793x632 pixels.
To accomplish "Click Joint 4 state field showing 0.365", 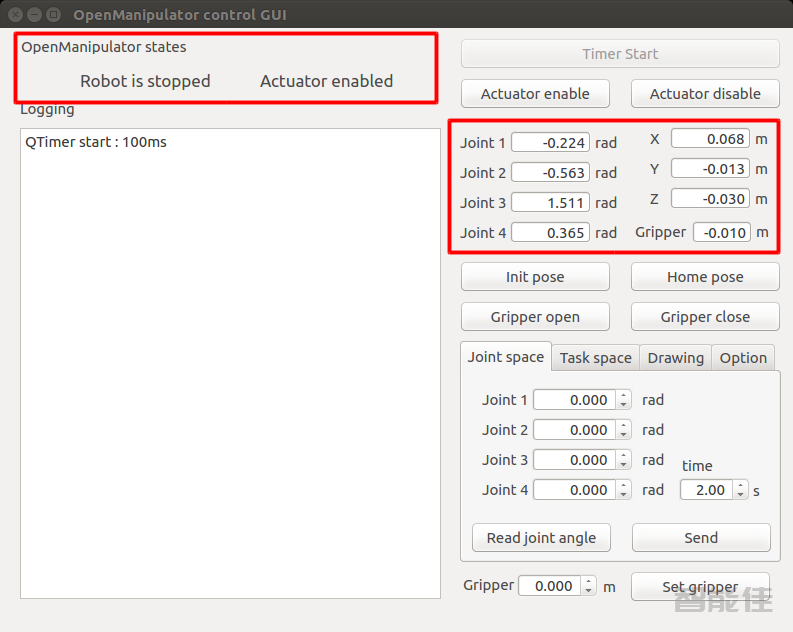I will tap(550, 232).
